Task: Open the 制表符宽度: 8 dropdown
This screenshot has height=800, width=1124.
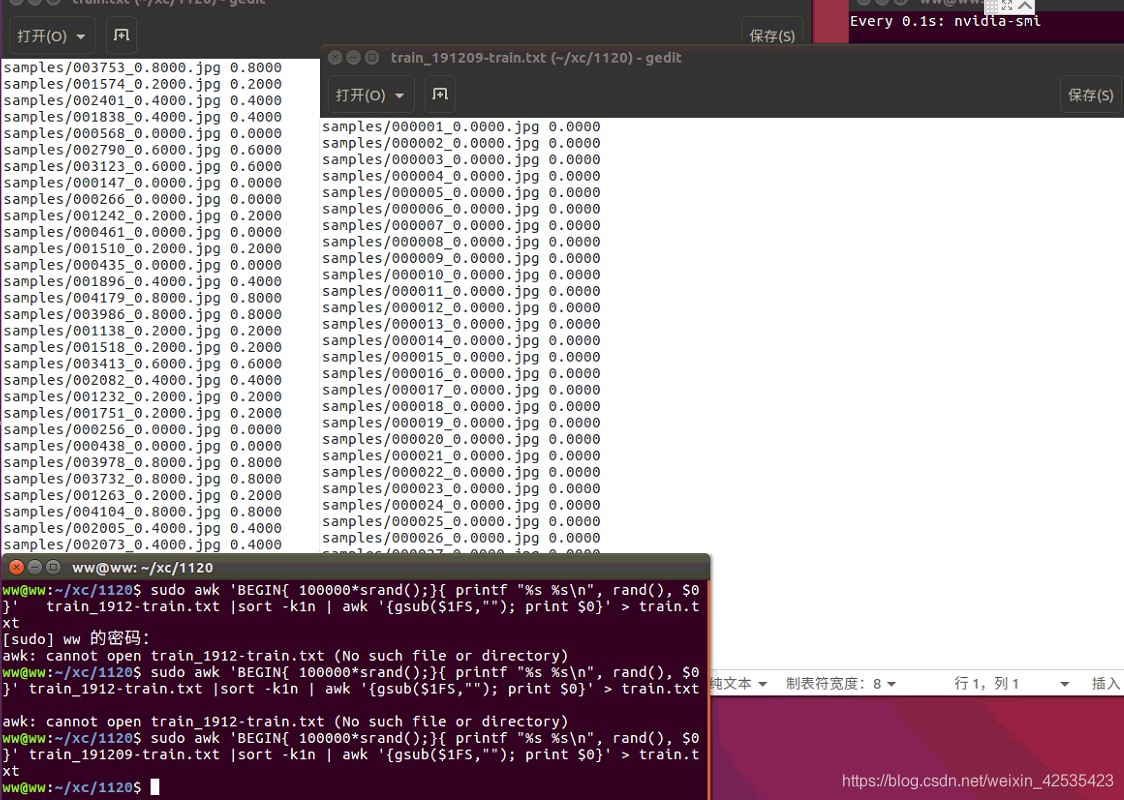Action: (x=841, y=683)
